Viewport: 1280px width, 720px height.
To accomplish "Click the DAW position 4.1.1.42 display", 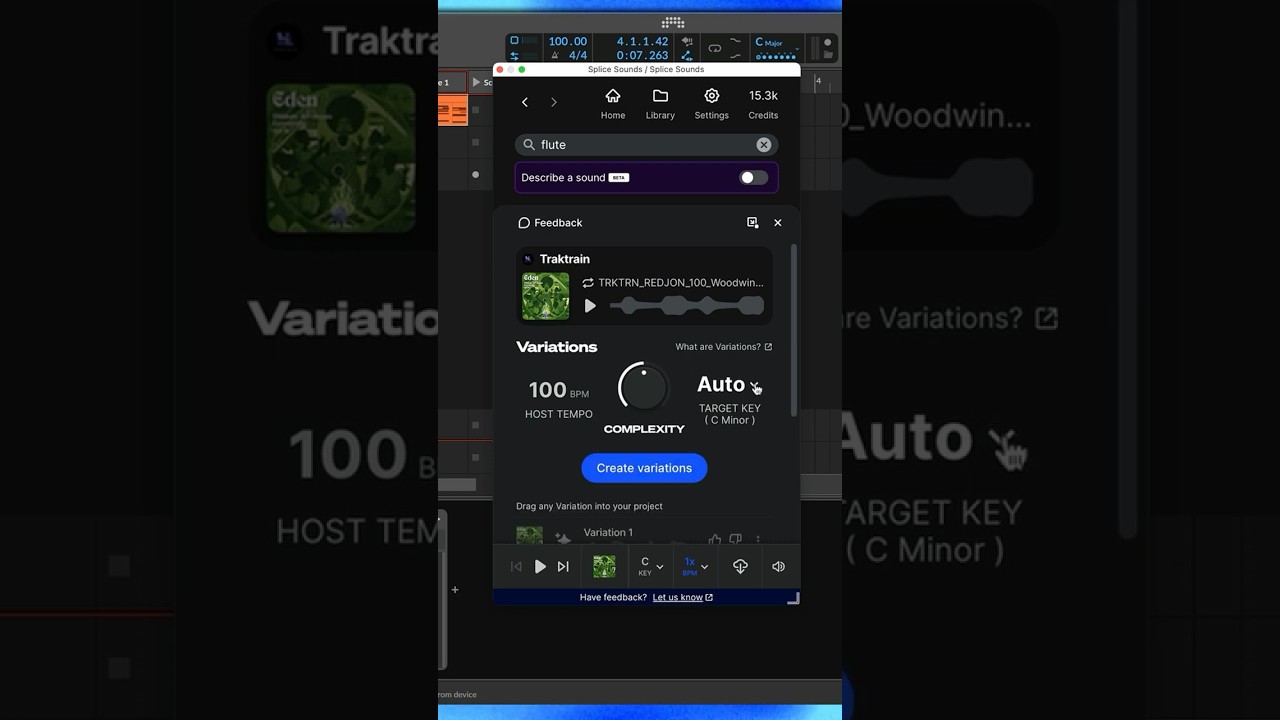I will [x=642, y=42].
